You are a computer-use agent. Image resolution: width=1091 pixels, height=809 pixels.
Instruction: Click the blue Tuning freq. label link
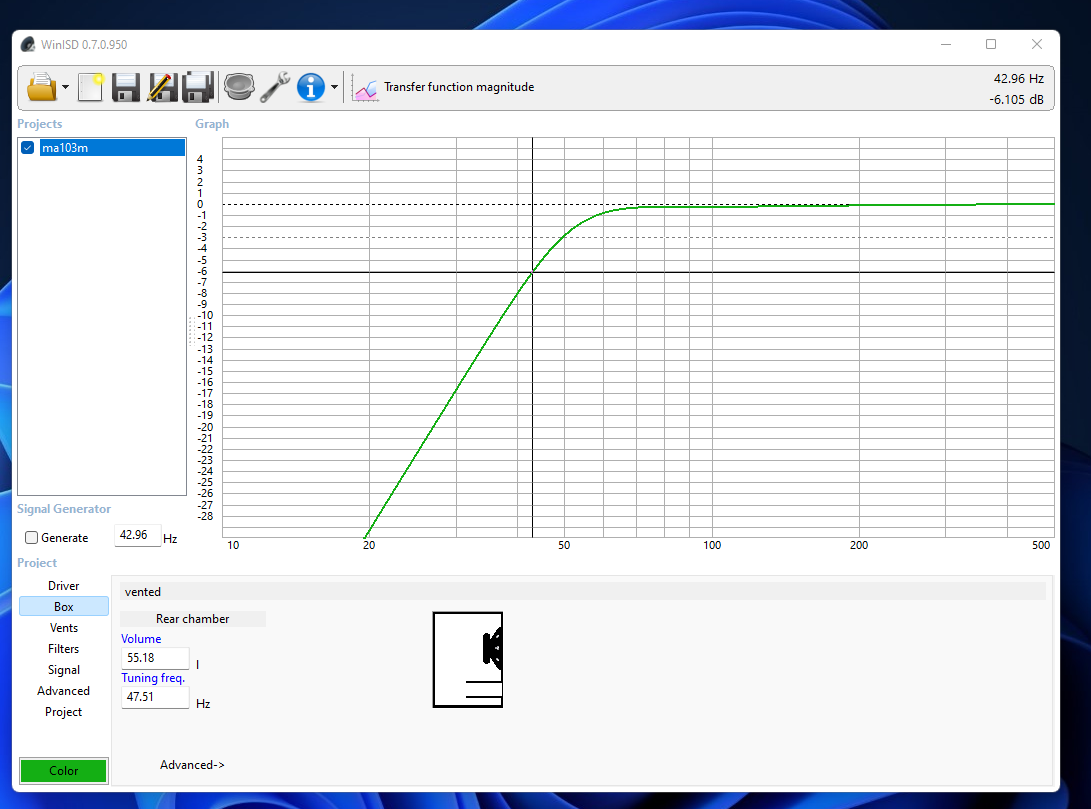(x=153, y=678)
